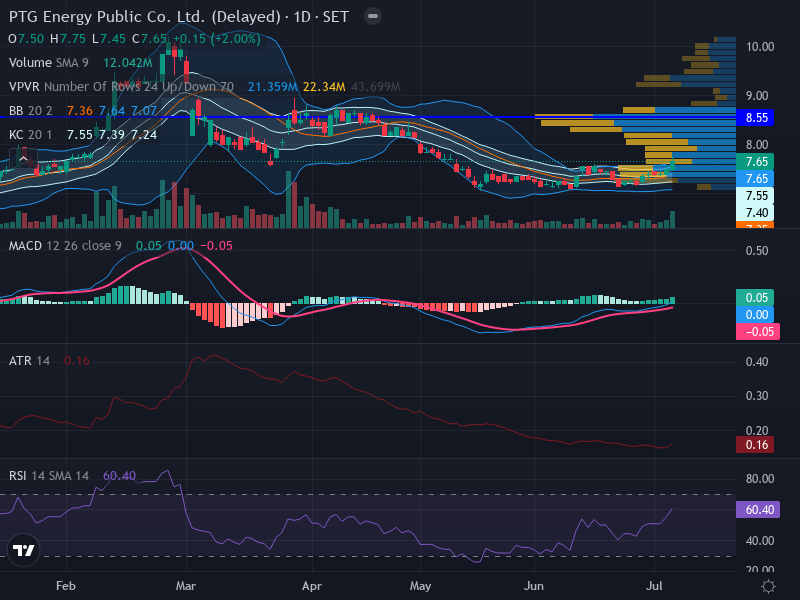The height and width of the screenshot is (600, 800).
Task: Select the VPVR indicator legend
Action: click(121, 87)
